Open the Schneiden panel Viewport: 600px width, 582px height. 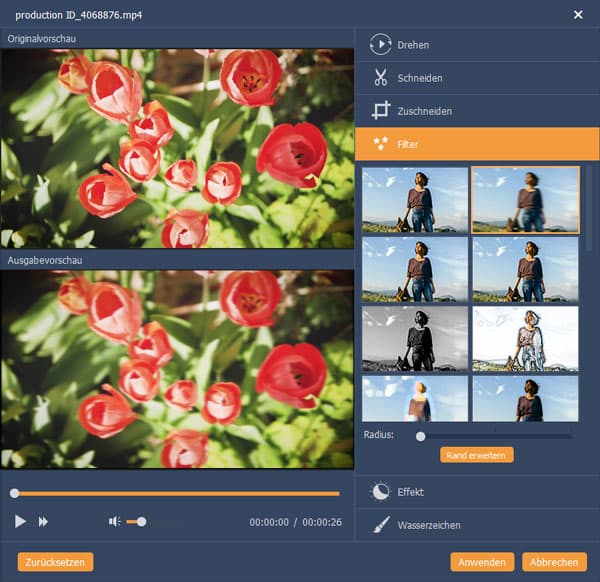[x=420, y=78]
